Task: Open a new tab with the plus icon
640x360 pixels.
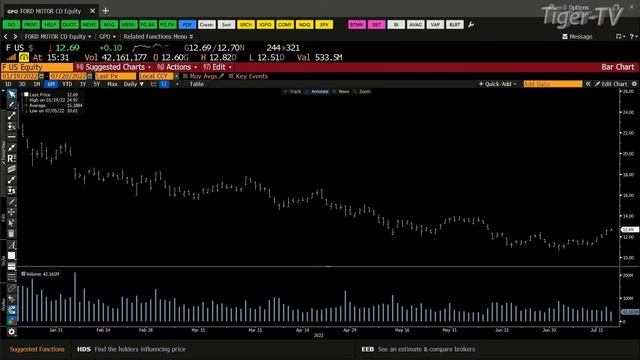Action: [x=106, y=11]
